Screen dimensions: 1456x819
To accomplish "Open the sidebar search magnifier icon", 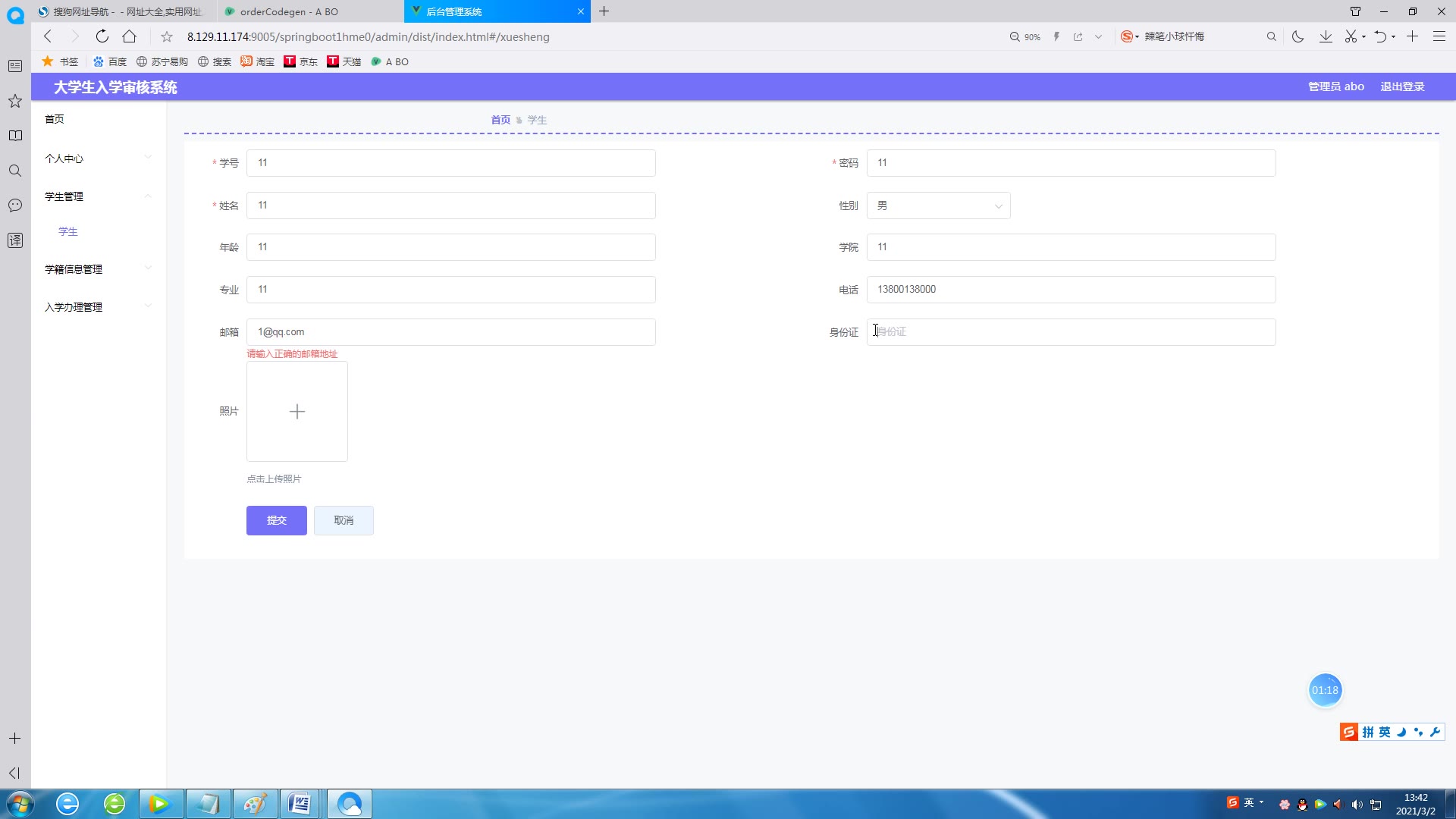I will click(15, 171).
